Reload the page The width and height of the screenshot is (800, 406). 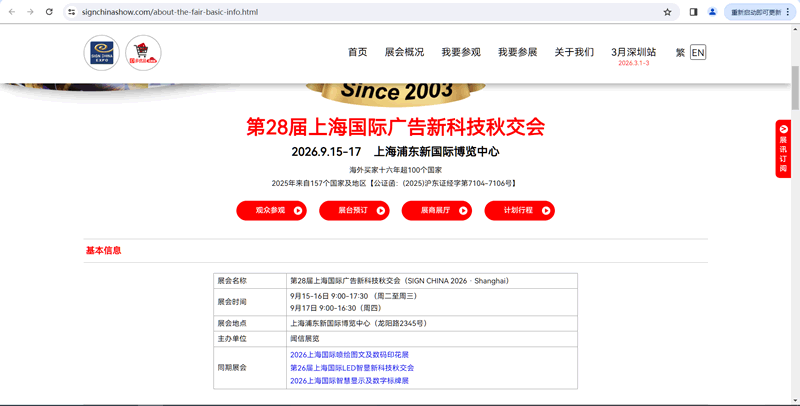48,12
